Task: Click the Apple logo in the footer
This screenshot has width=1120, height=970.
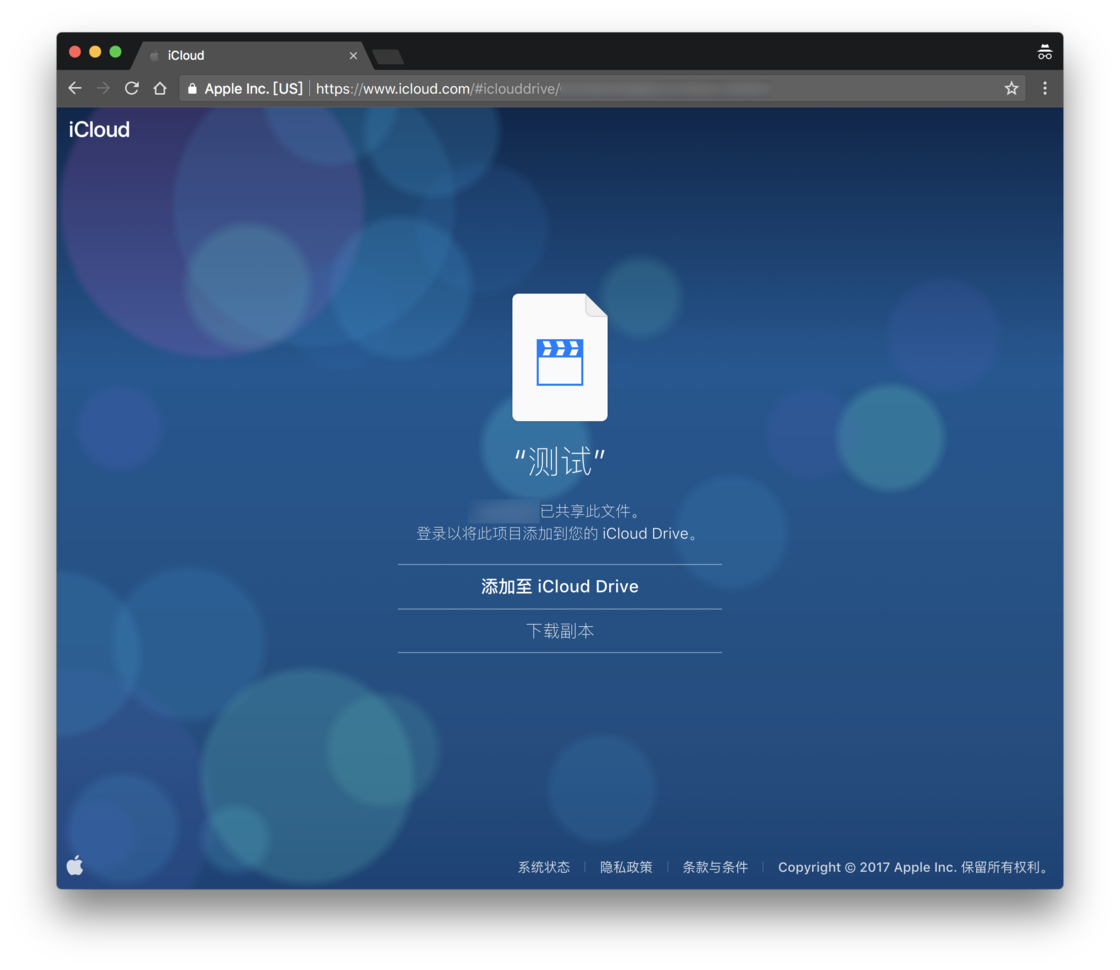Action: coord(74,866)
